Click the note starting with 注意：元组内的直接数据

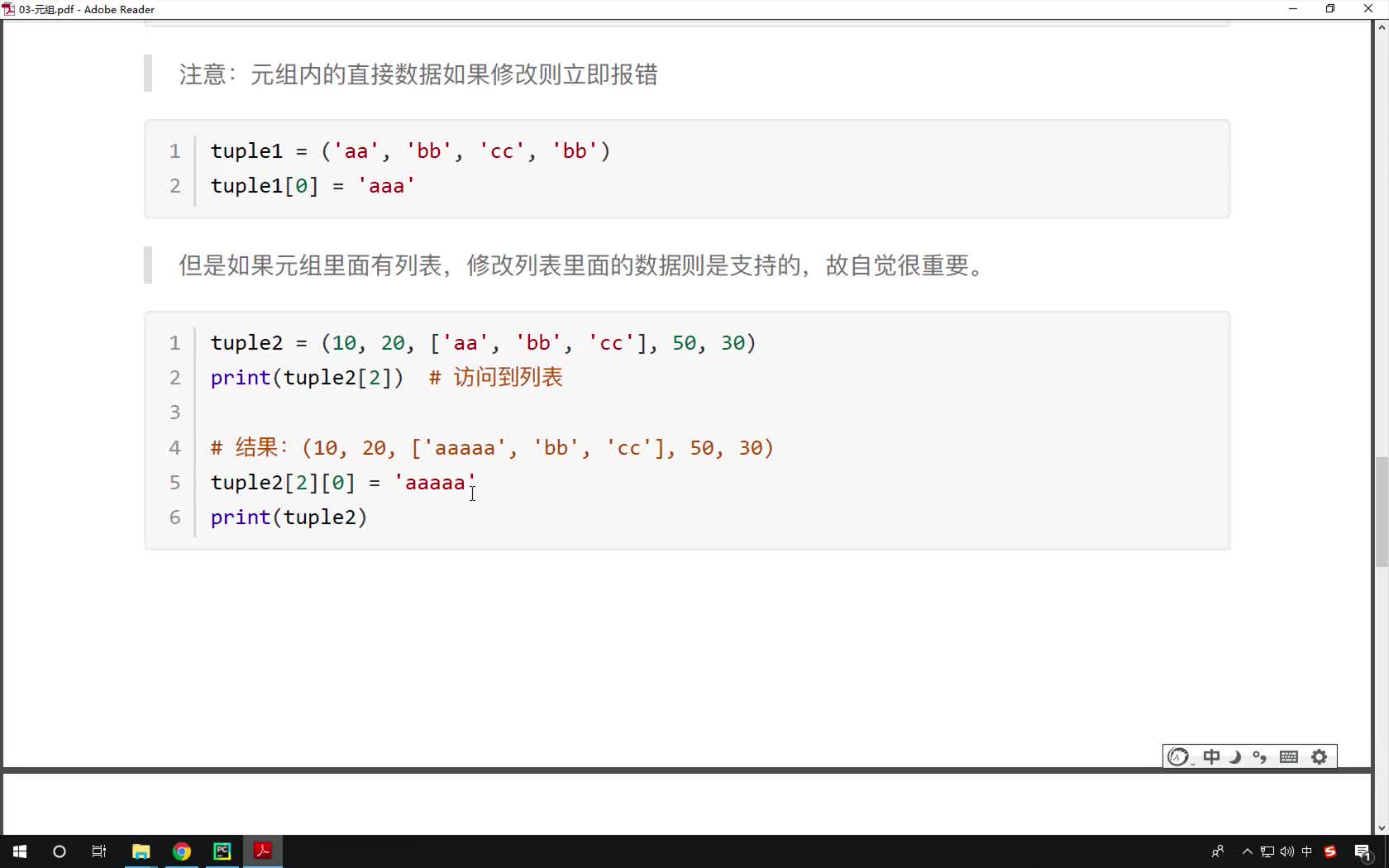pyautogui.click(x=418, y=74)
